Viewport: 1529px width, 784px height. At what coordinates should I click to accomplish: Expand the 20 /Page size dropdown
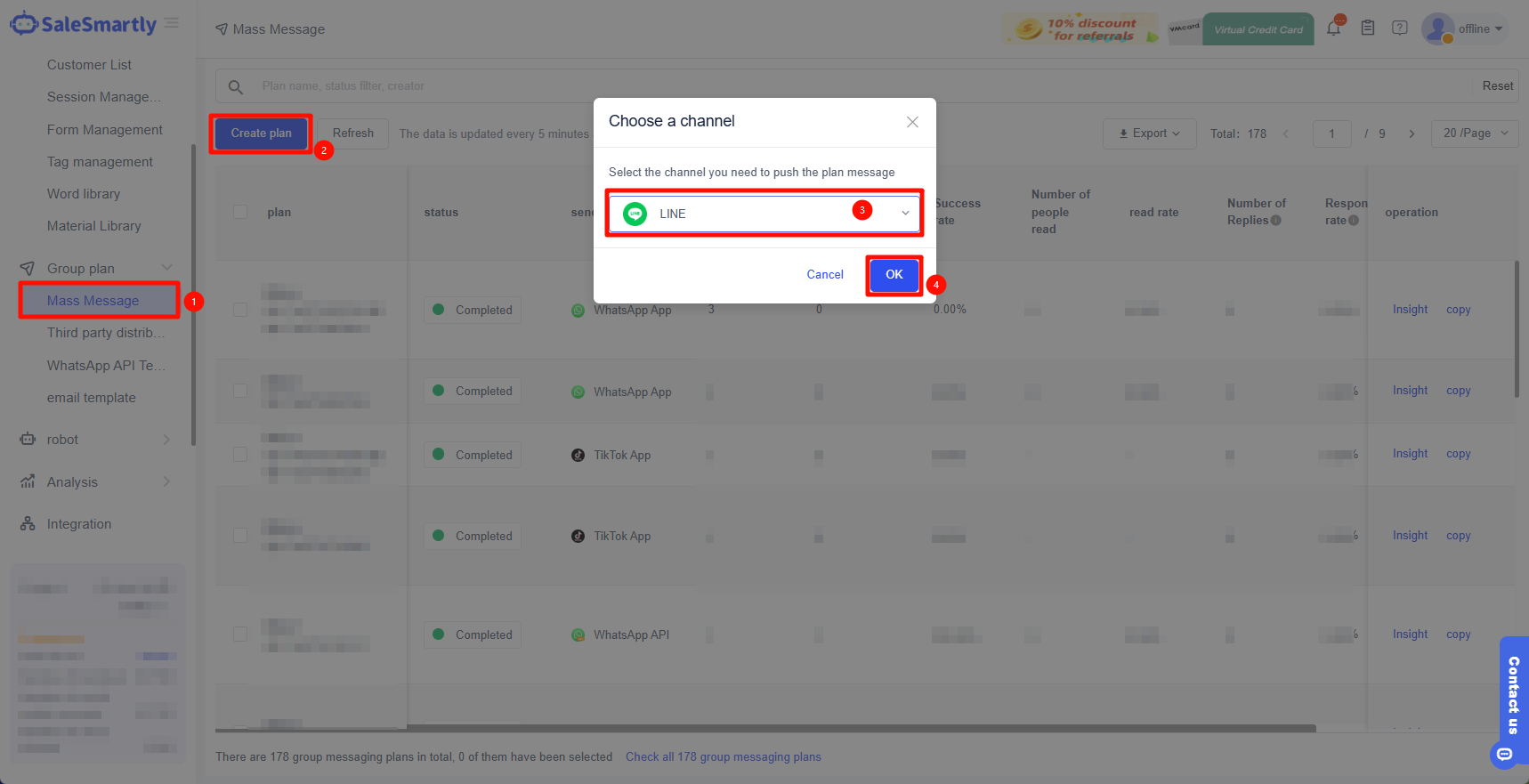1475,133
